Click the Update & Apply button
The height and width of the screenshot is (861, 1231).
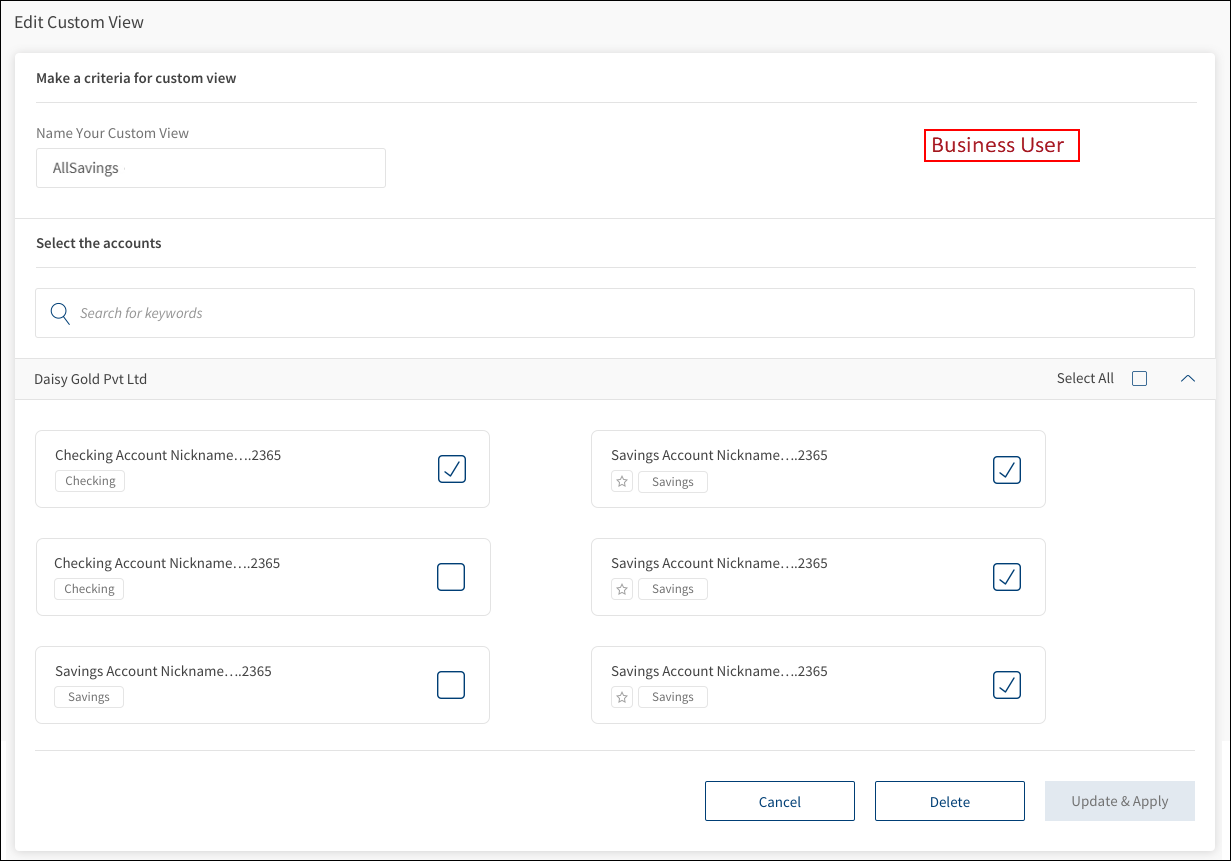(1119, 801)
